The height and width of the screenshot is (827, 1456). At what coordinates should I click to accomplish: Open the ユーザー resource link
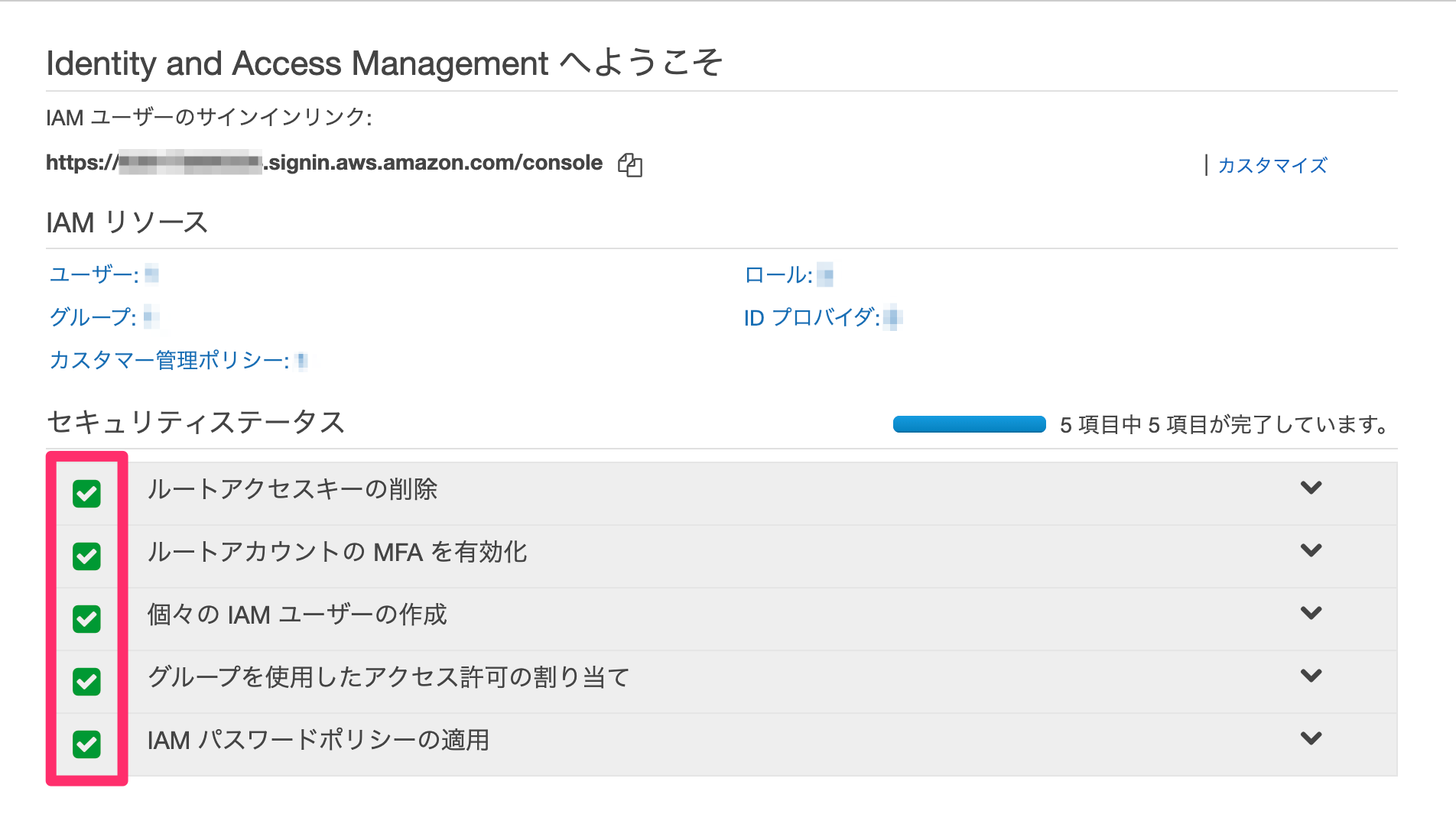94,274
